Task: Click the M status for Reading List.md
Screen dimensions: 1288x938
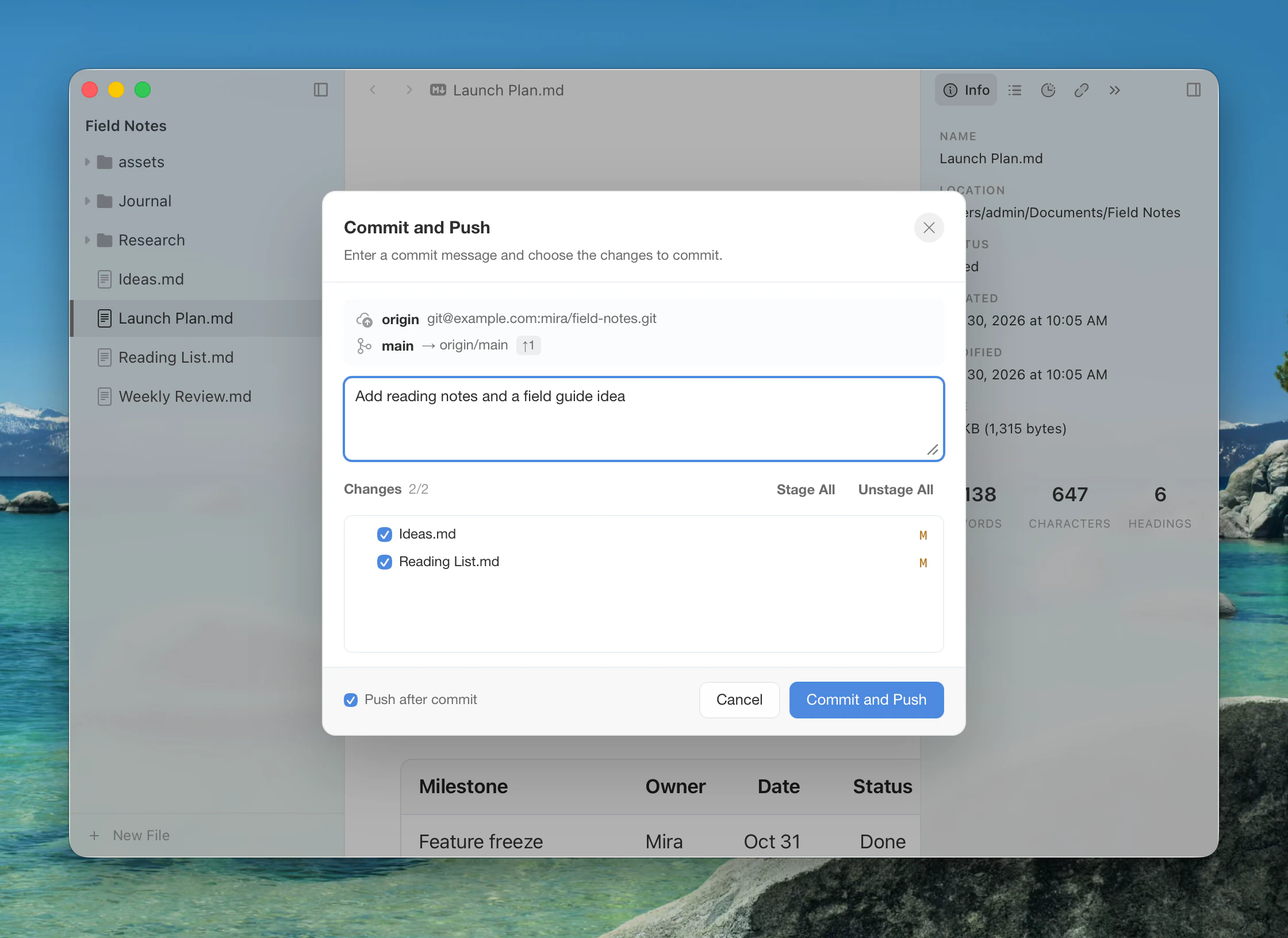Action: pyautogui.click(x=923, y=563)
